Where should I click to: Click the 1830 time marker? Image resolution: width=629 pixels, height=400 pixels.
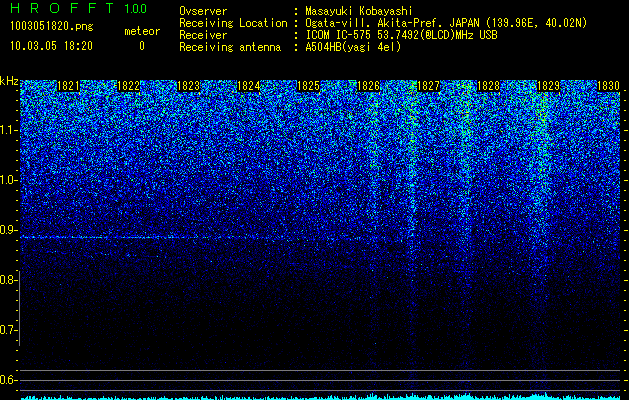pos(608,86)
